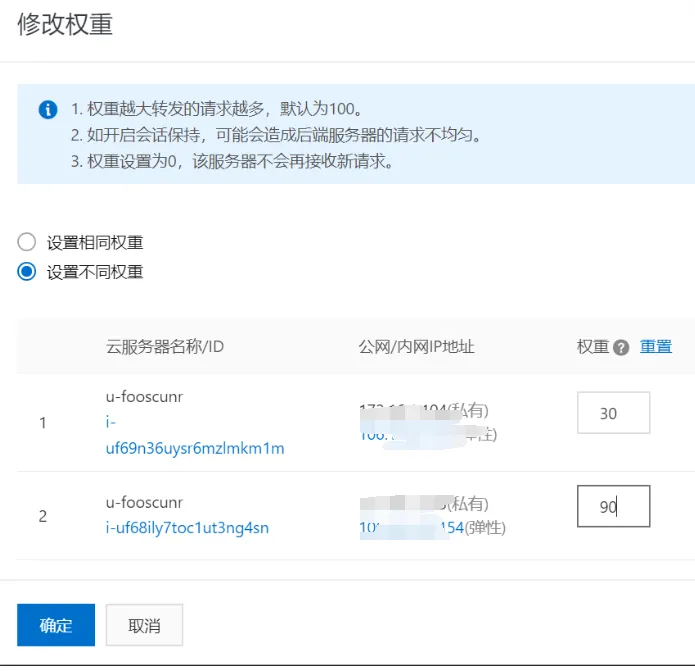695x671 pixels.
Task: Click the 云服务器名称/ID column header
Action: tap(165, 347)
